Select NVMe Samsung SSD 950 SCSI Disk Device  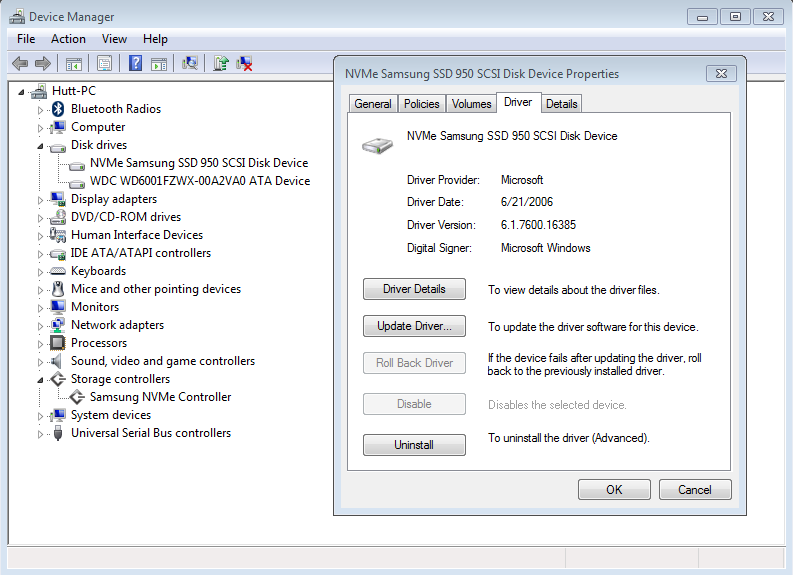click(x=199, y=163)
